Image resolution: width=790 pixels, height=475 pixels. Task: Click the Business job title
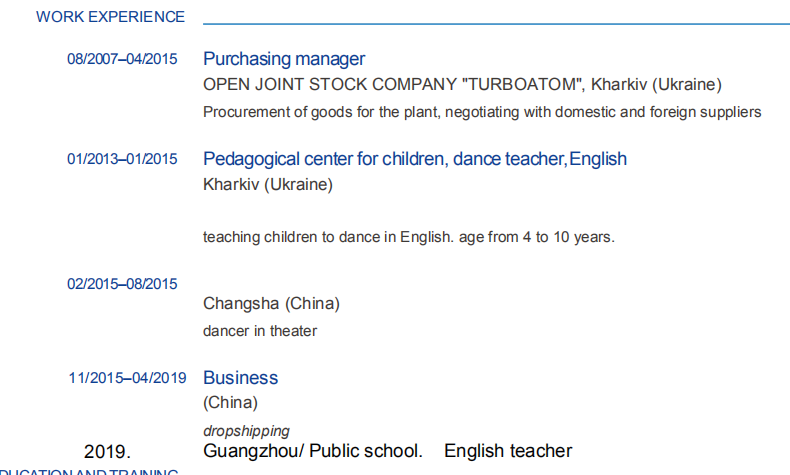240,378
